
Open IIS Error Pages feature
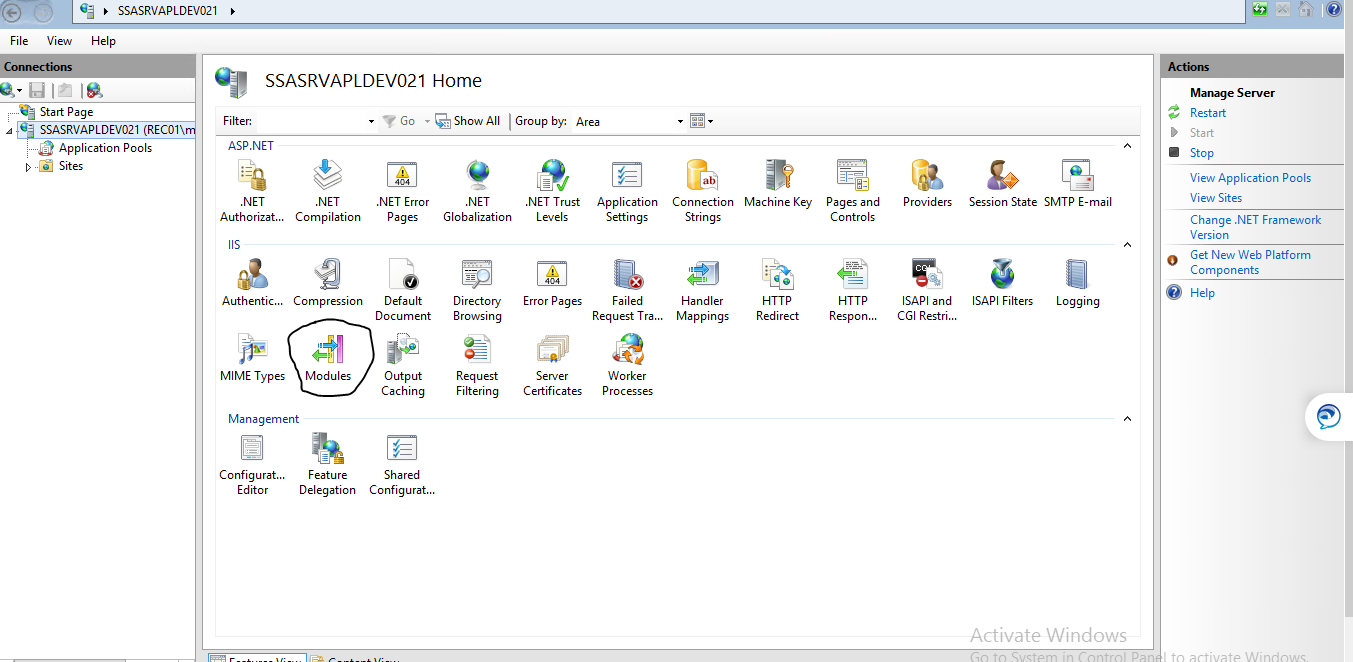(x=552, y=283)
